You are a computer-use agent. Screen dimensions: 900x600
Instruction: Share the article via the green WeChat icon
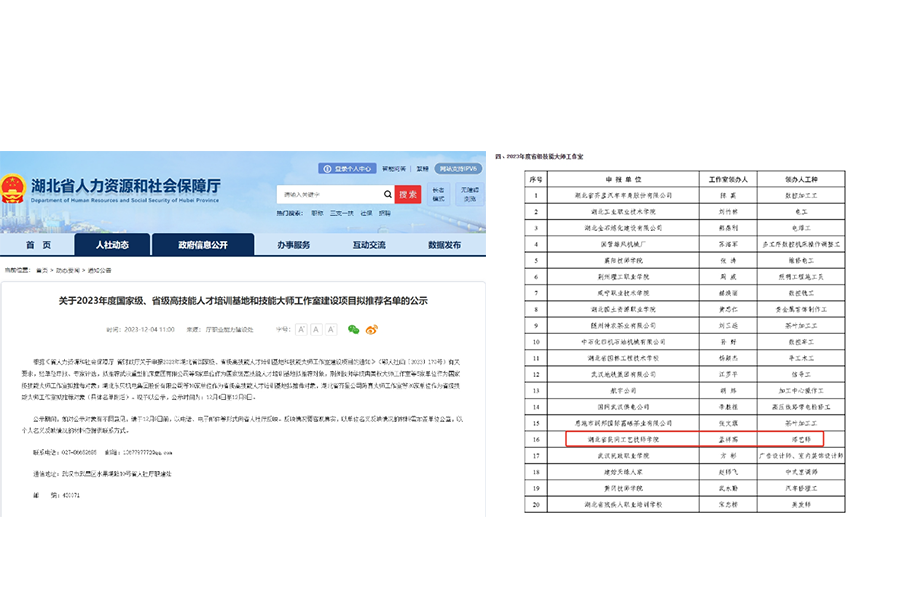coord(353,330)
